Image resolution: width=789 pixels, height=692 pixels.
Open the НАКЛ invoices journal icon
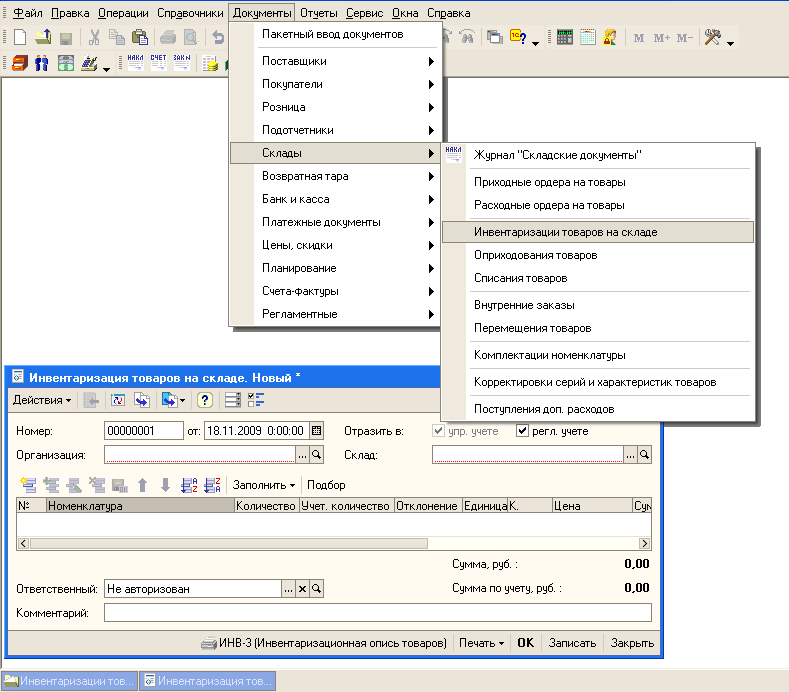[x=135, y=63]
